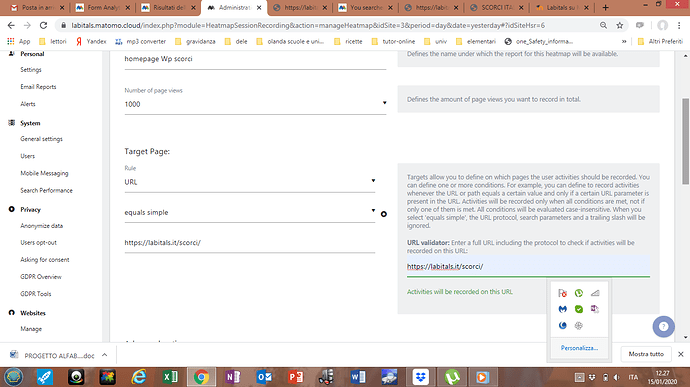Click the Mostra tutto downloads button
The height and width of the screenshot is (387, 690).
[x=646, y=354]
